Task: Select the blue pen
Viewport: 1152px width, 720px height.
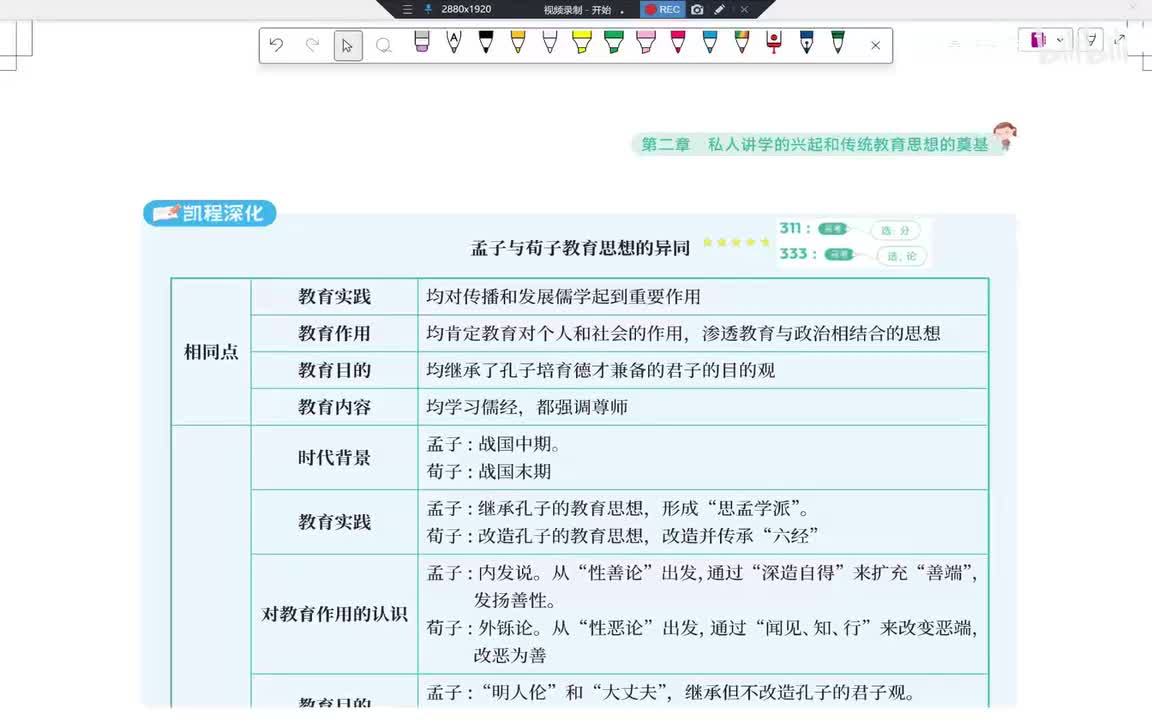Action: (710, 41)
